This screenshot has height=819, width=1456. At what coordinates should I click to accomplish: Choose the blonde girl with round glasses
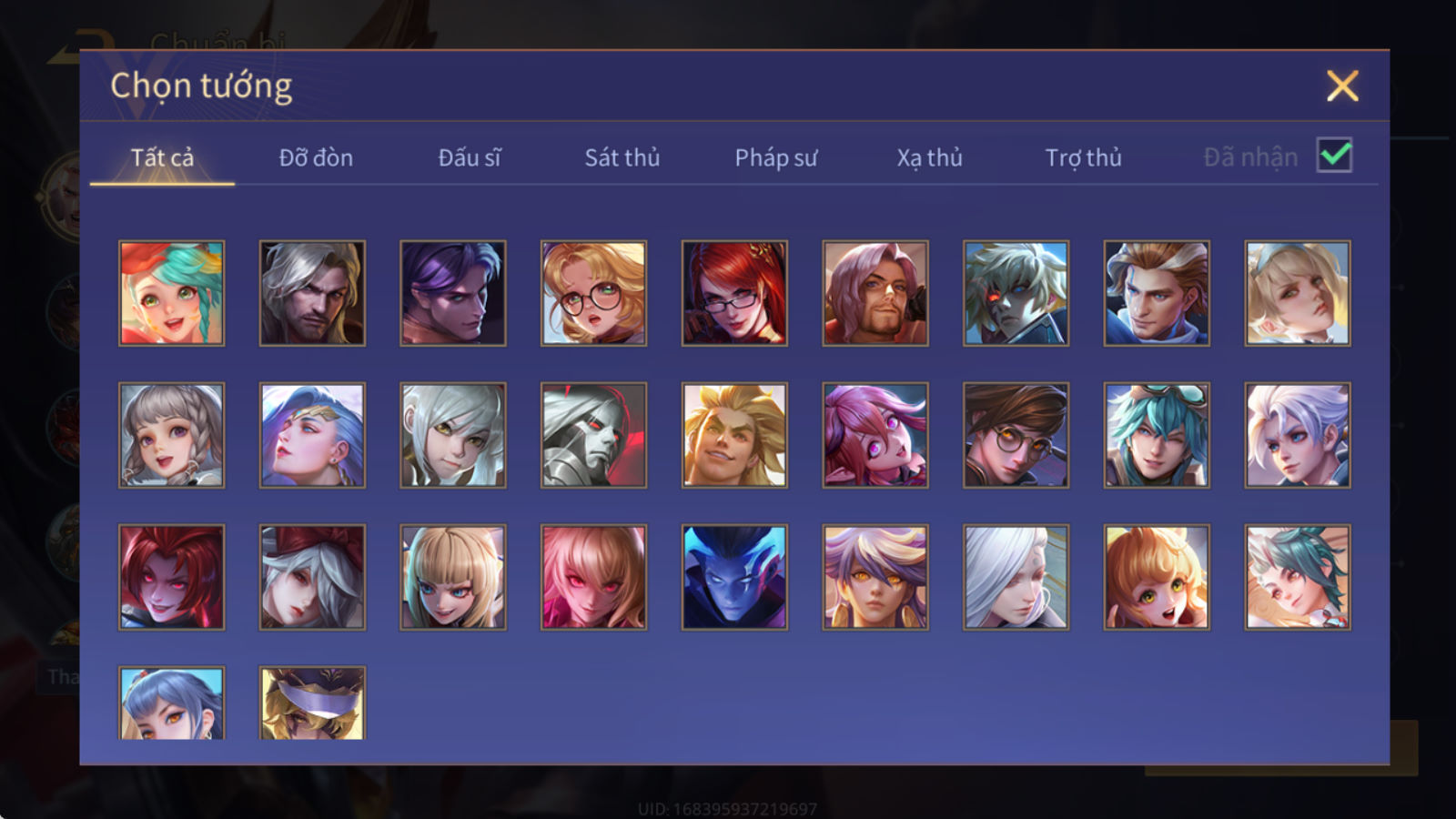(593, 293)
